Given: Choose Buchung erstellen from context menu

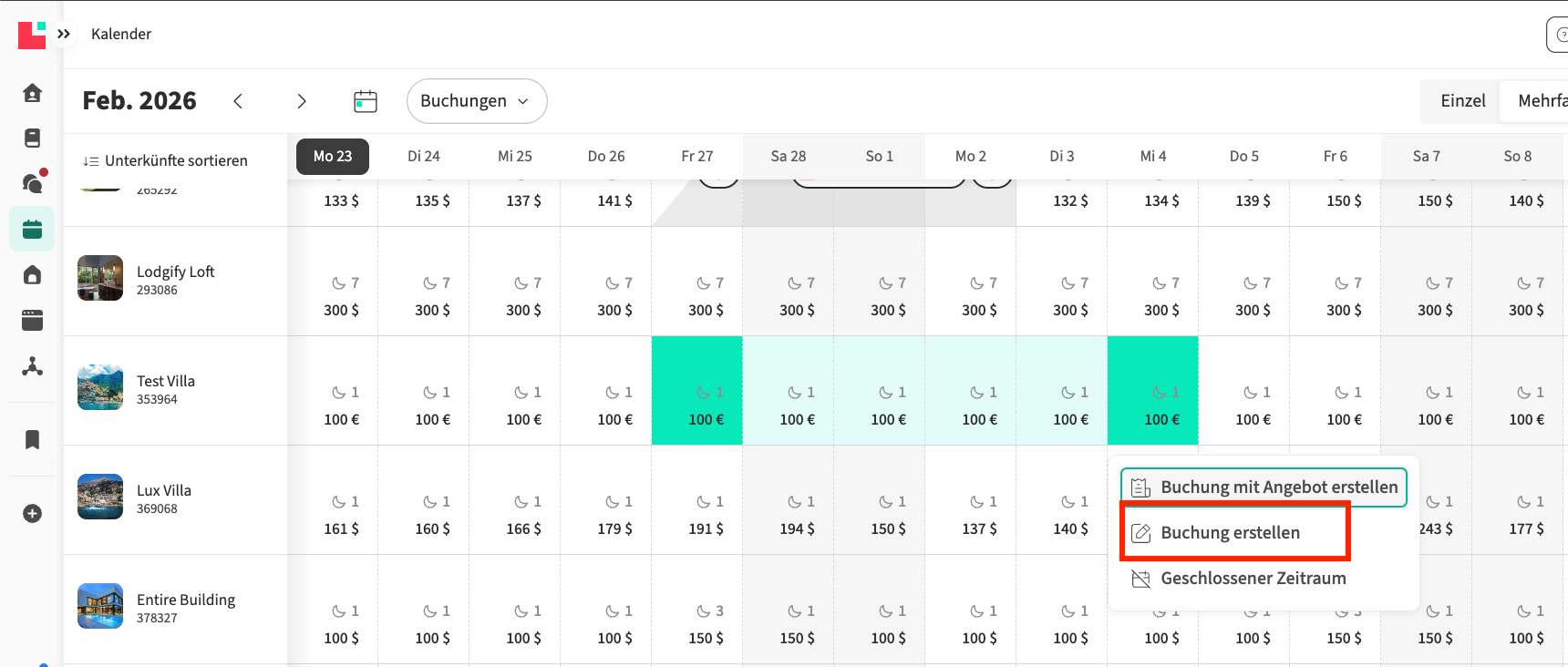Looking at the screenshot, I should tap(1231, 533).
